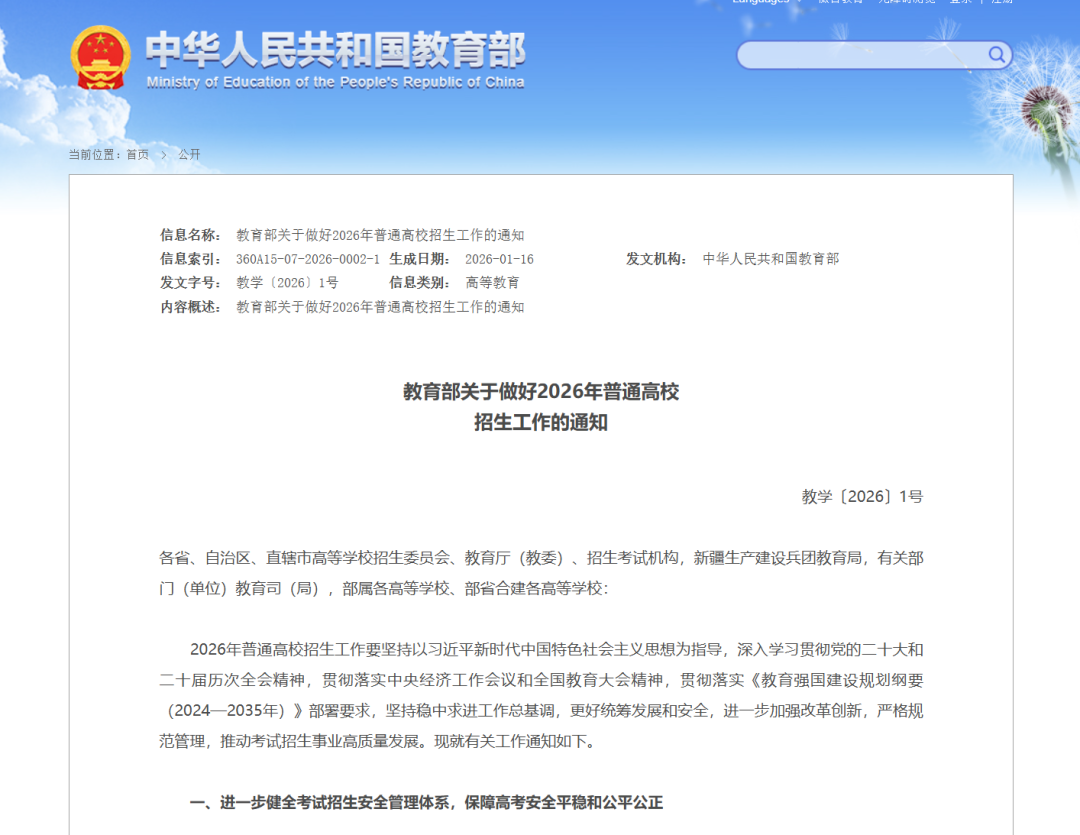Click 首页 in the breadcrumb
The width and height of the screenshot is (1080, 835).
(137, 154)
